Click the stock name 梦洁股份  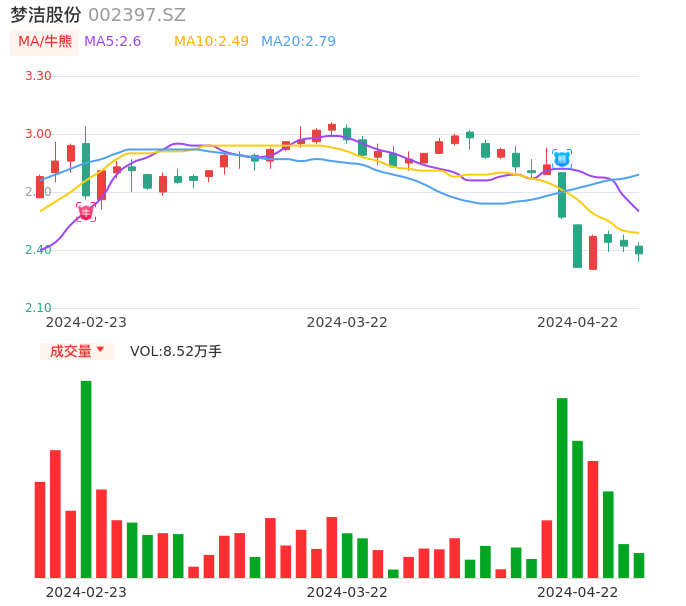46,15
